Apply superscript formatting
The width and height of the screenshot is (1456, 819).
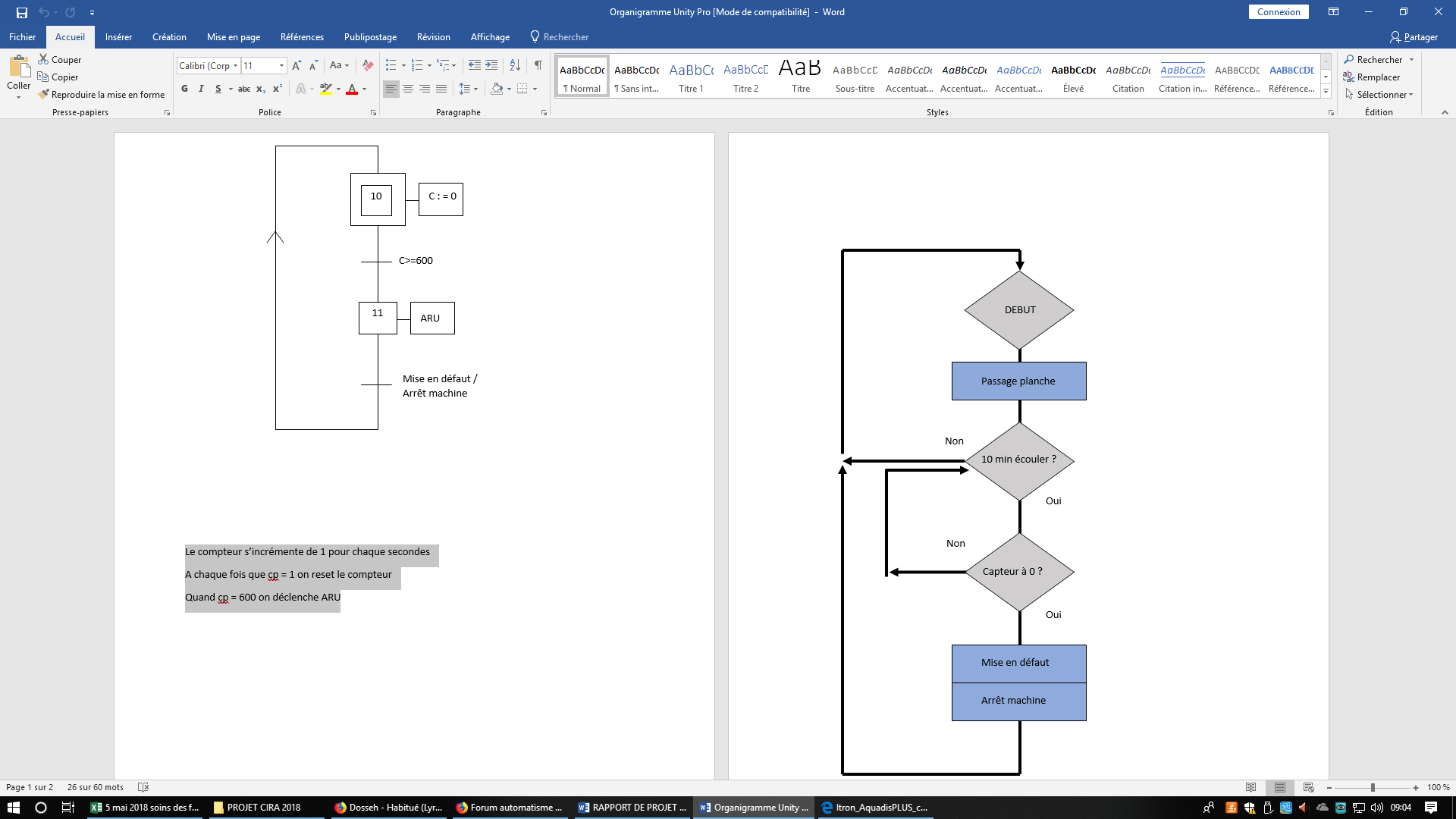coord(278,89)
